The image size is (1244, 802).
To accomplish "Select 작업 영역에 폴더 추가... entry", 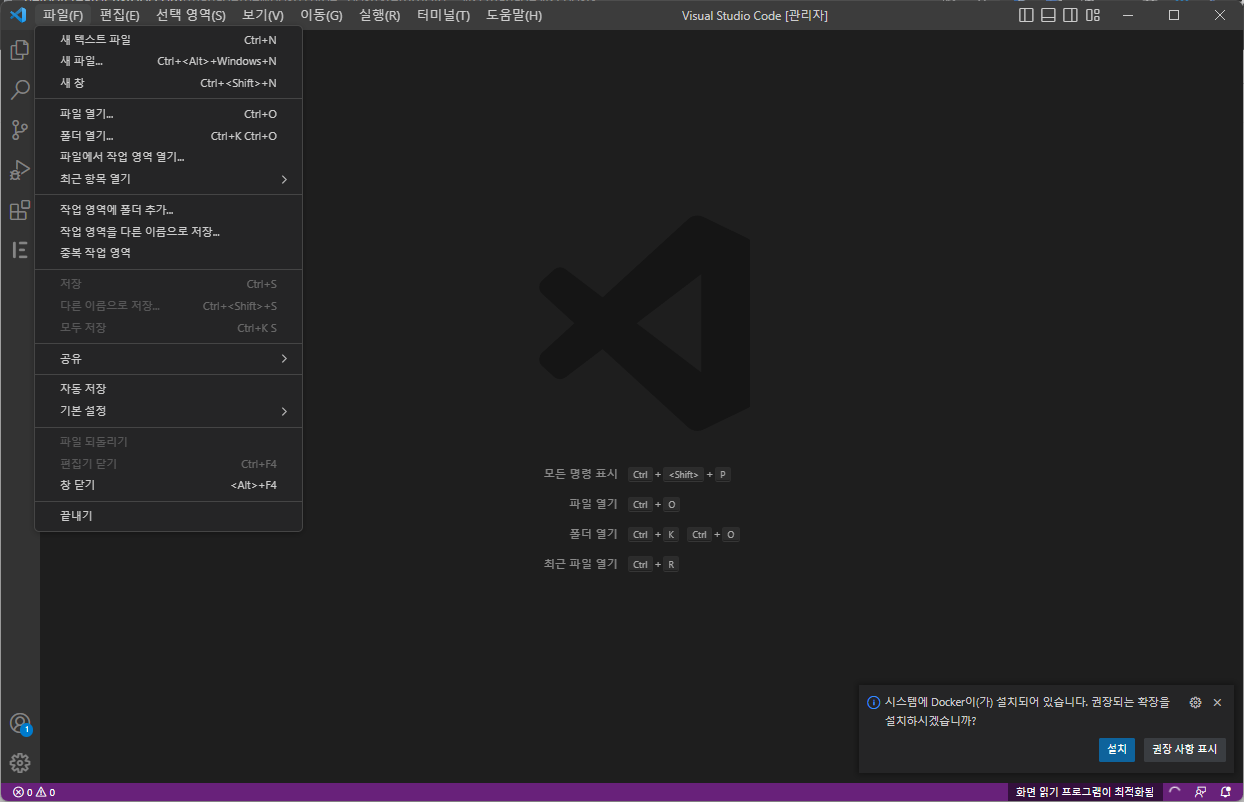I will pos(168,210).
